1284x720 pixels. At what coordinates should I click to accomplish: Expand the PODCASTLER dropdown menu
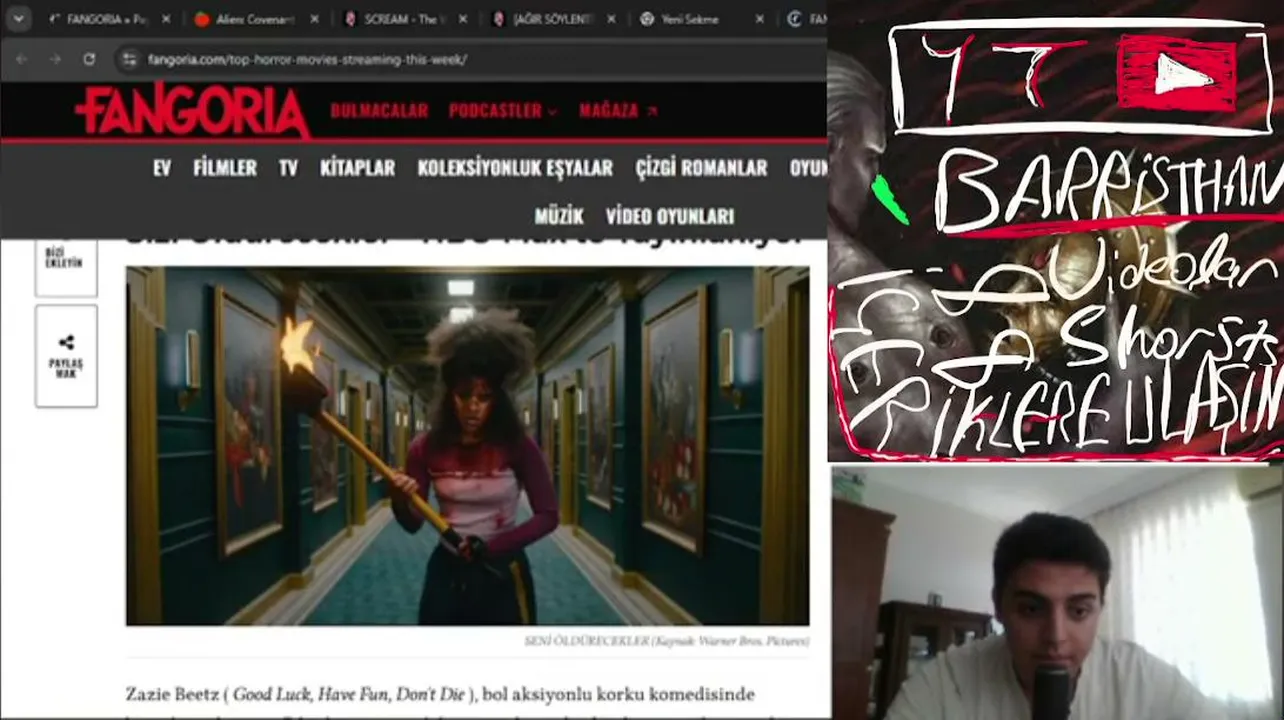click(503, 111)
